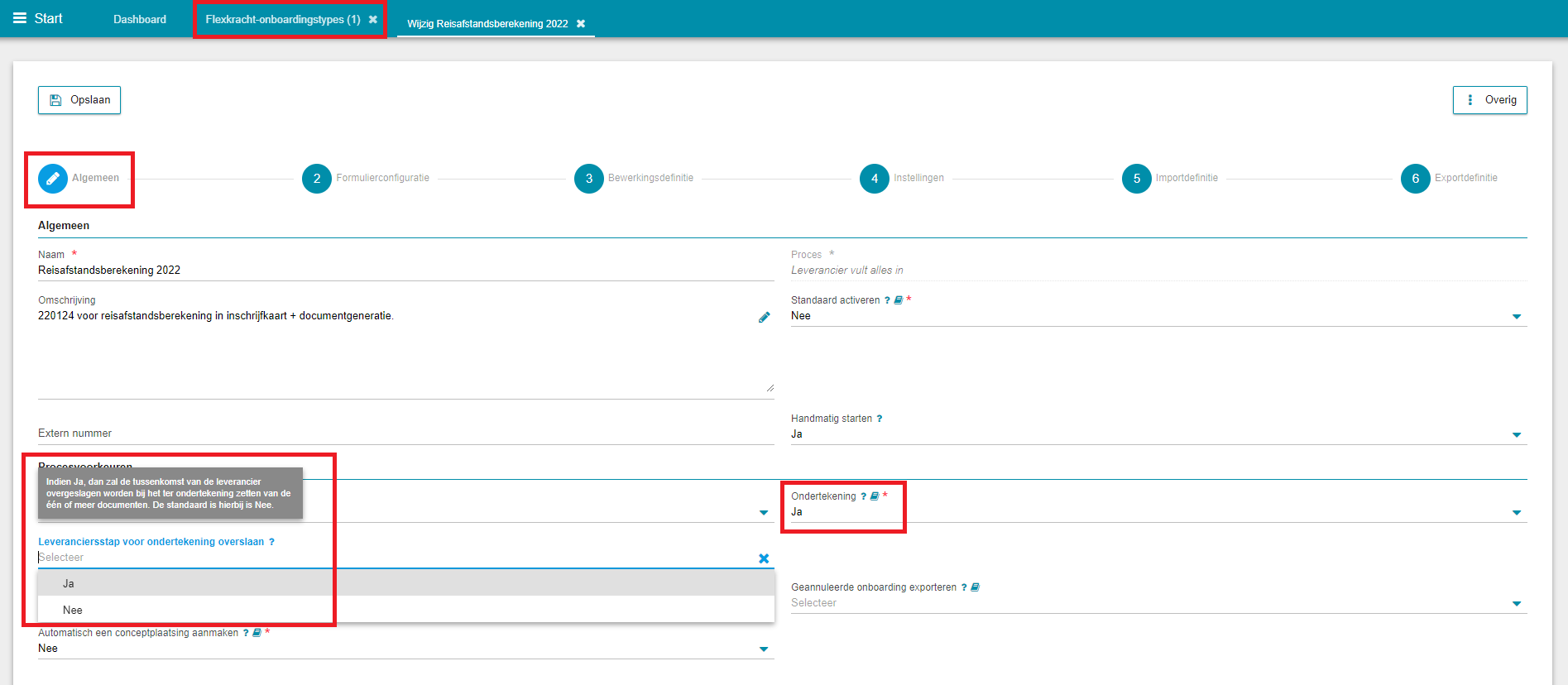
Task: Select the Wijzig Reisafstandsberekening 2022 tab
Action: [487, 23]
